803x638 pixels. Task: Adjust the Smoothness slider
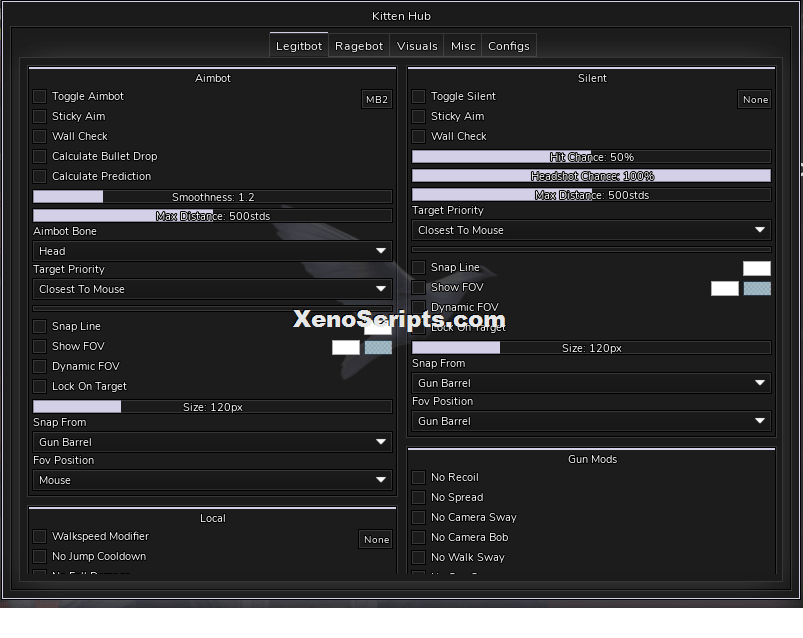(213, 197)
